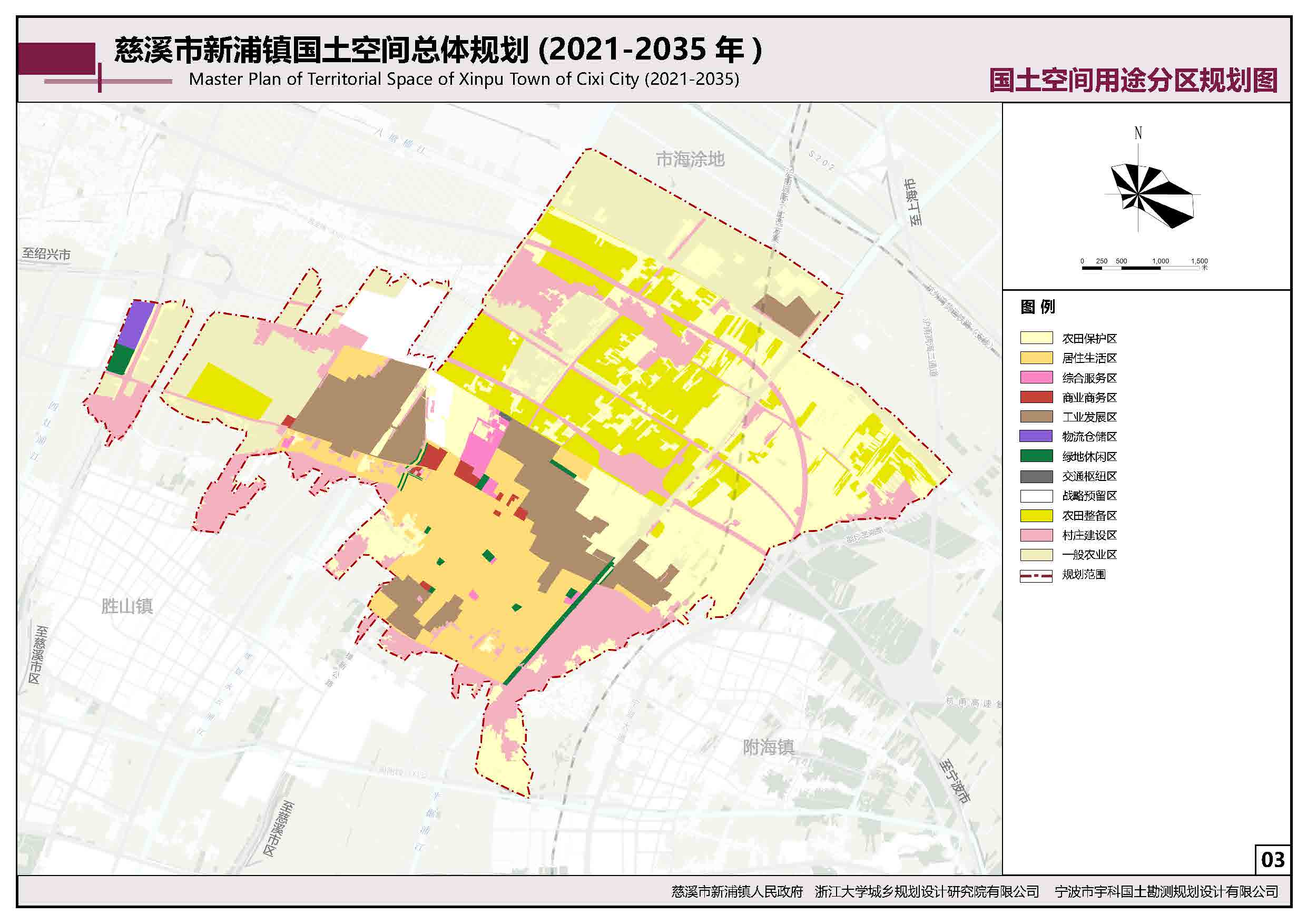Click the 工业发展区 brown legend swatch
This screenshot has width=1307, height=924.
click(x=1036, y=417)
